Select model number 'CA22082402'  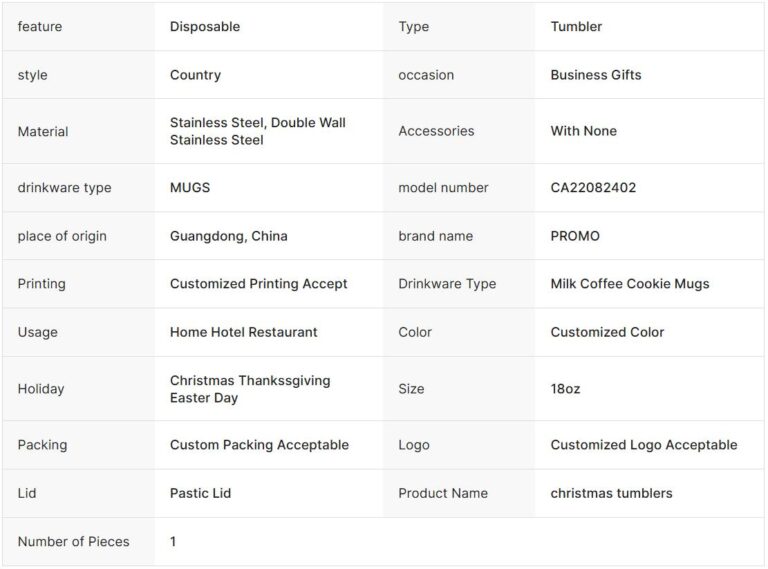[x=593, y=188]
